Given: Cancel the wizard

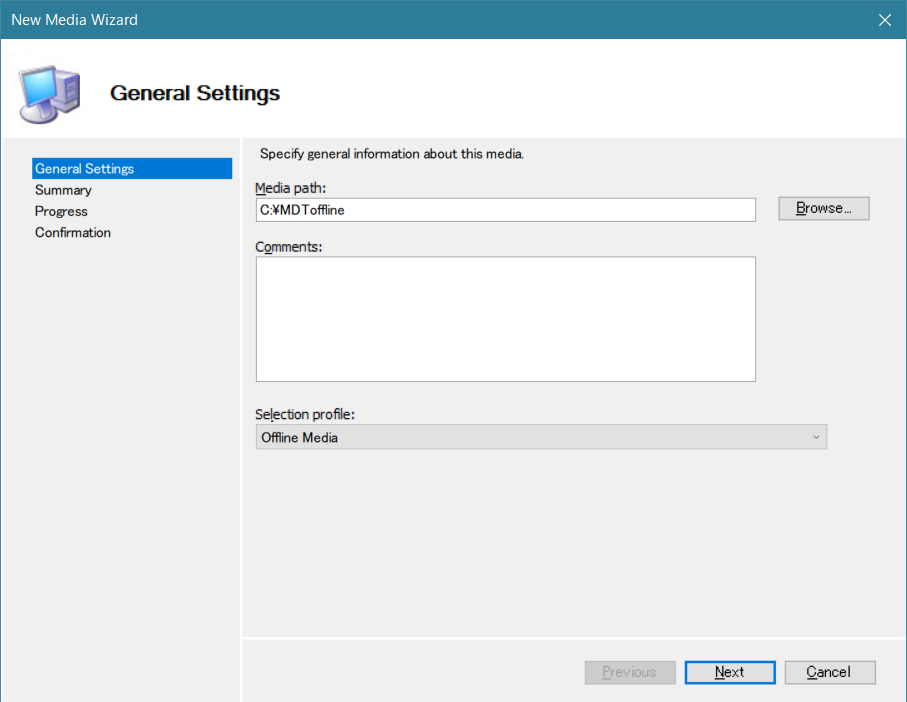Looking at the screenshot, I should click(x=829, y=672).
